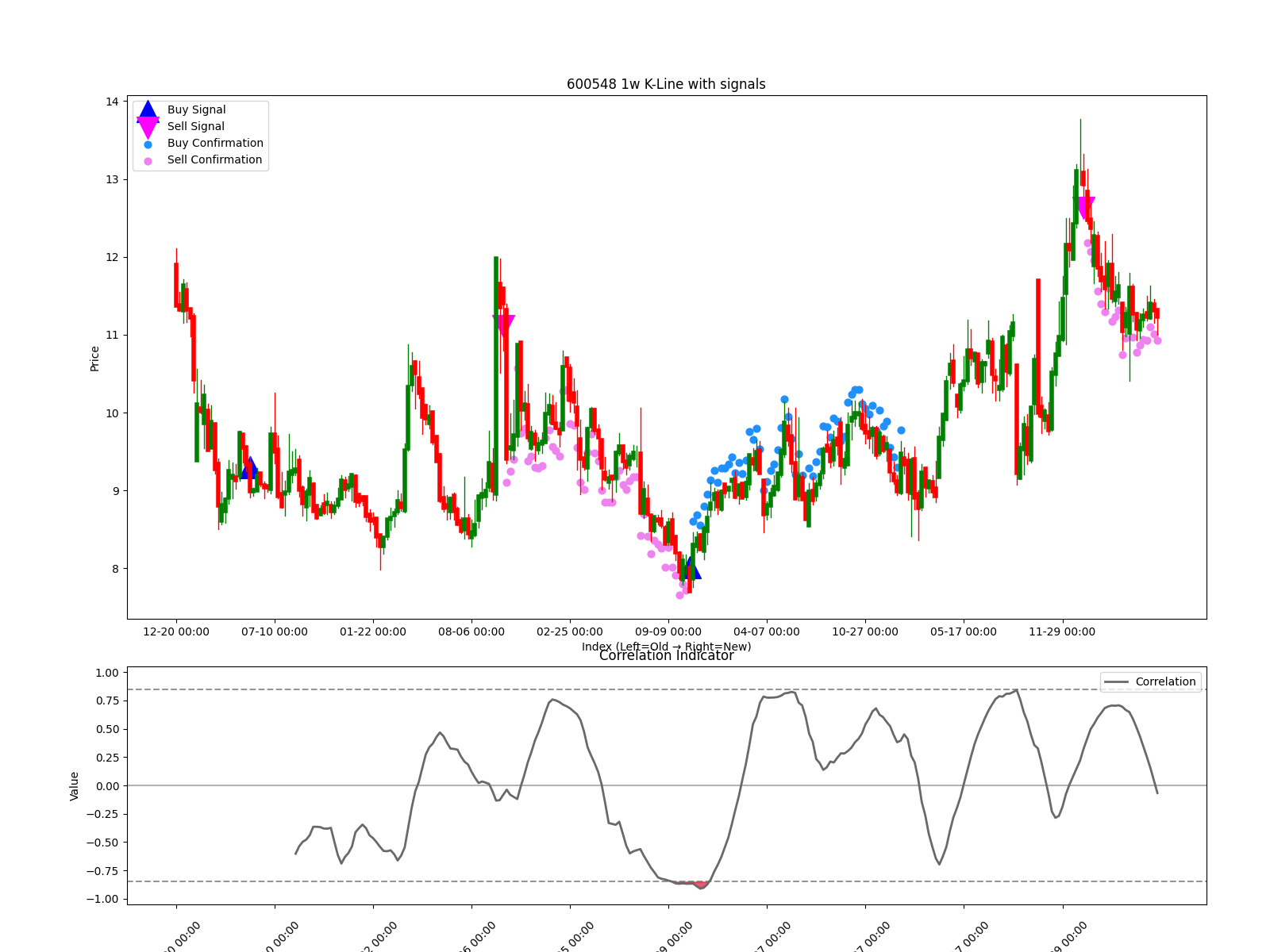This screenshot has height=952, width=1270.
Task: Select the magenta sell triangle near the 08-06 spike
Action: coord(503,326)
